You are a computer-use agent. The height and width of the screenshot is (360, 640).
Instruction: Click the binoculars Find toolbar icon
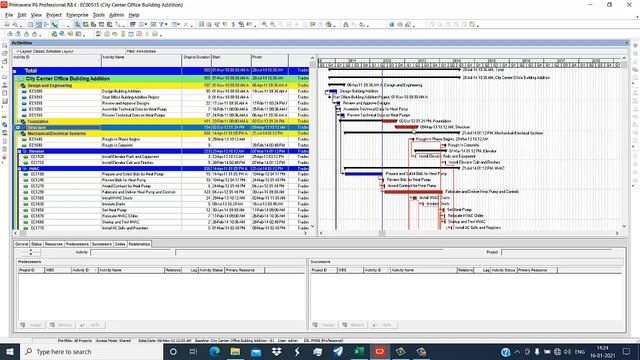coord(346,24)
